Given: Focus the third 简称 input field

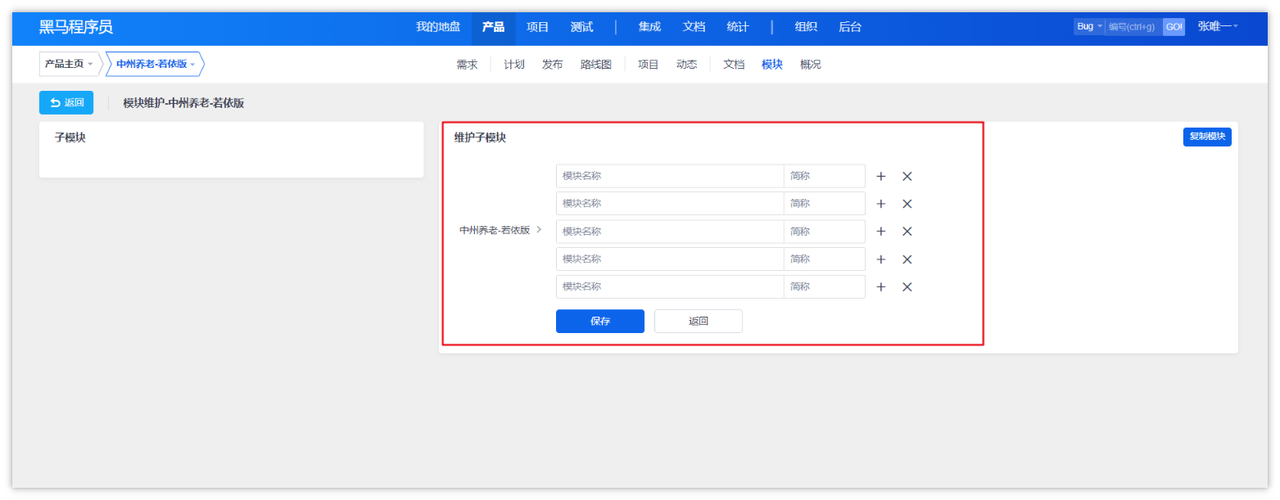Looking at the screenshot, I should tap(824, 231).
